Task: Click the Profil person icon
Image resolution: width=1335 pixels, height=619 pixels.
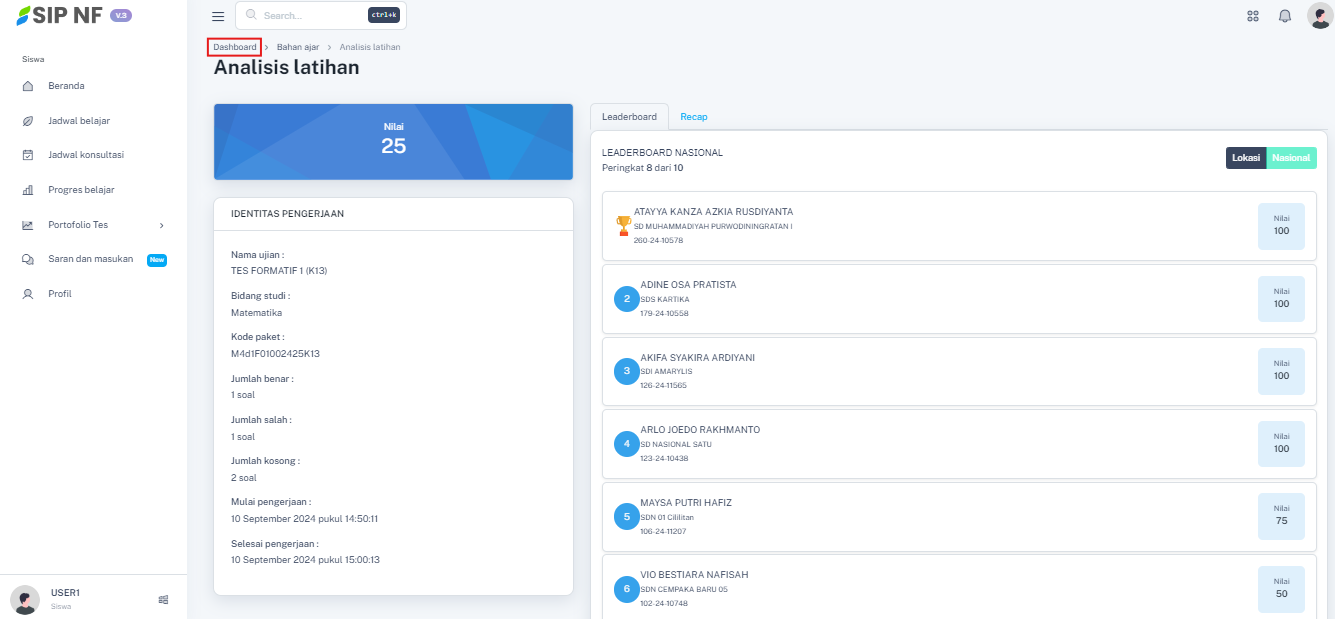Action: click(x=28, y=294)
